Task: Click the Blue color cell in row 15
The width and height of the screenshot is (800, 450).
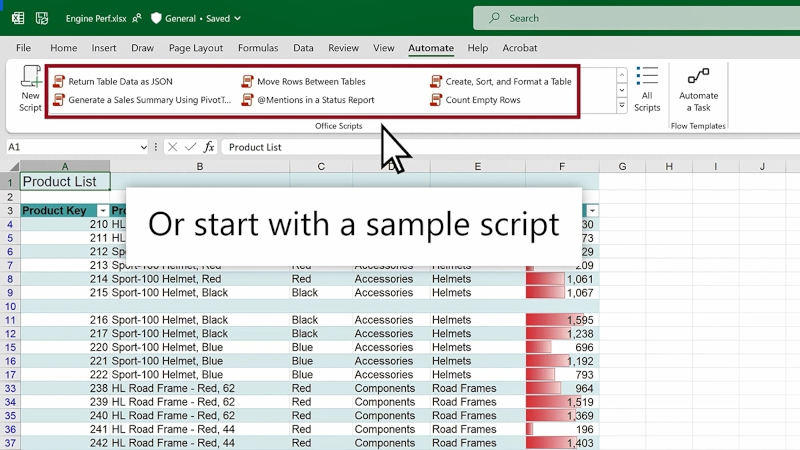Action: coord(321,347)
